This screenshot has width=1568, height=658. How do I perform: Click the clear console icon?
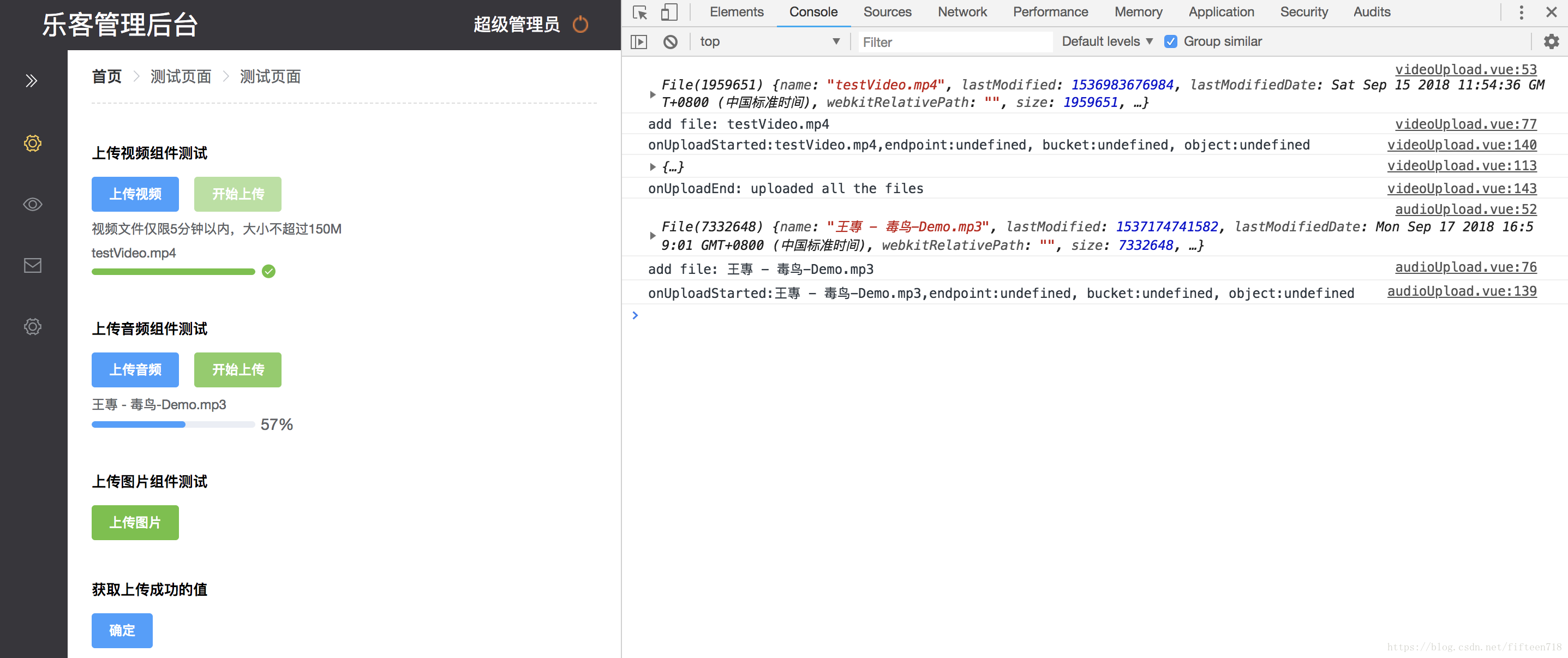(670, 42)
